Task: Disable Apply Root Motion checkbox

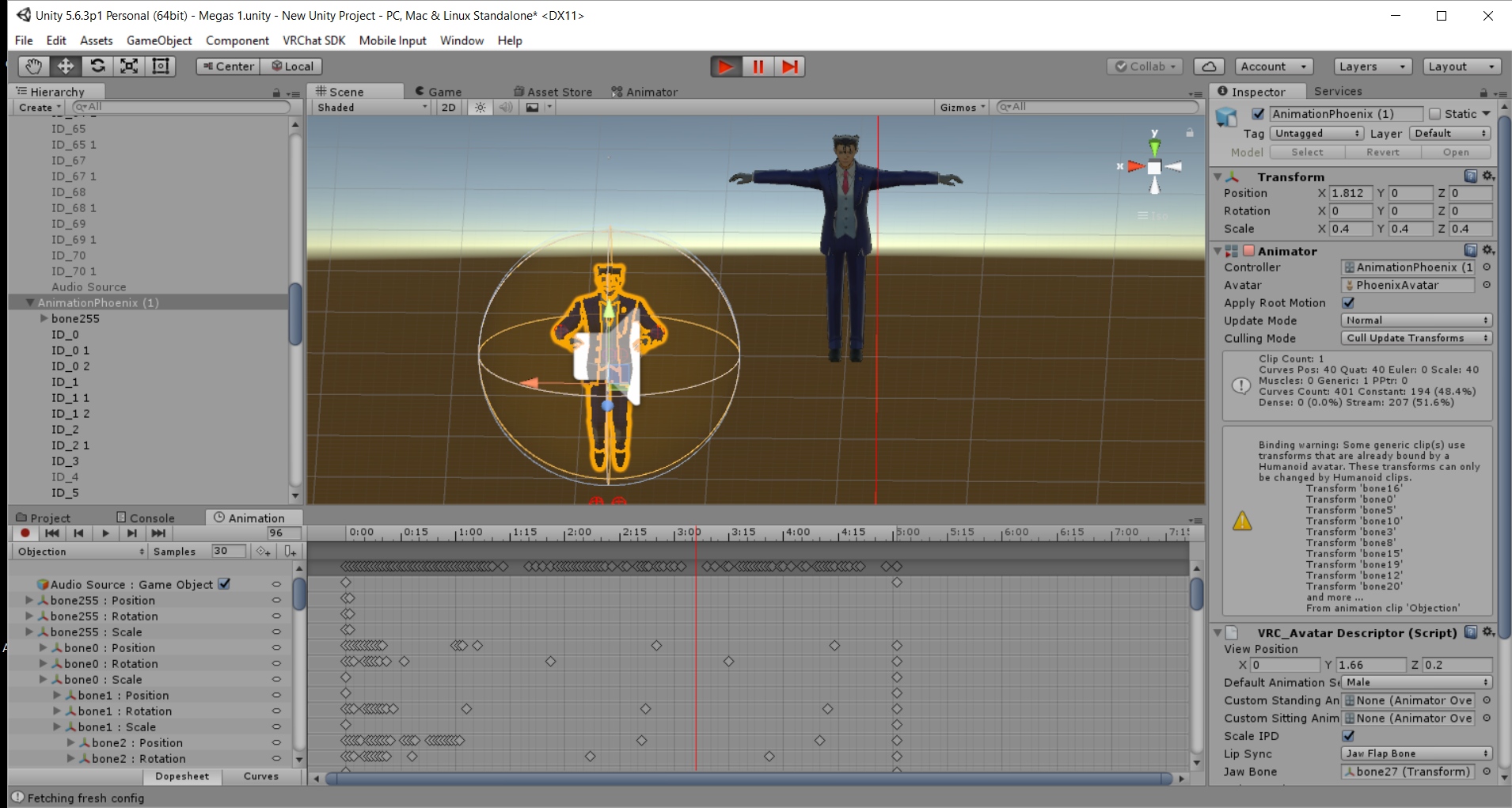Action: pos(1348,302)
